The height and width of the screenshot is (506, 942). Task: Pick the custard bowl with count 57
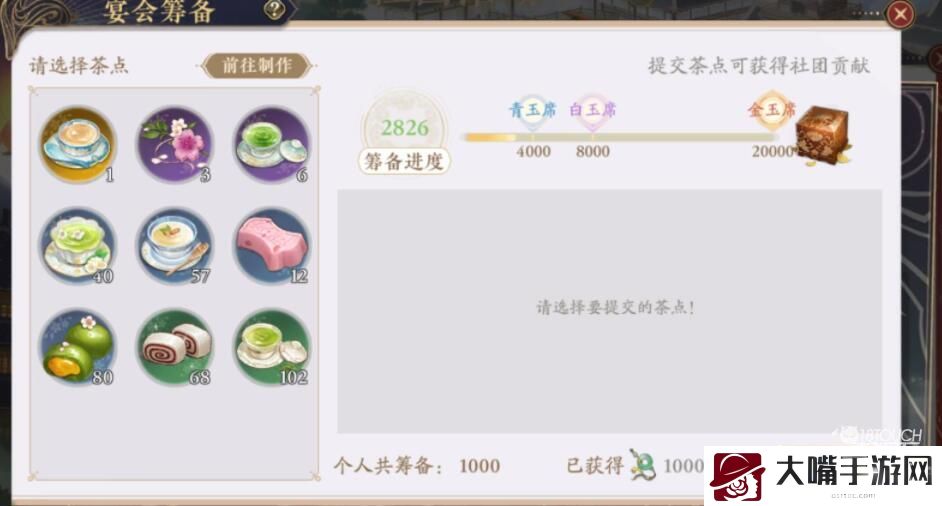(x=175, y=245)
